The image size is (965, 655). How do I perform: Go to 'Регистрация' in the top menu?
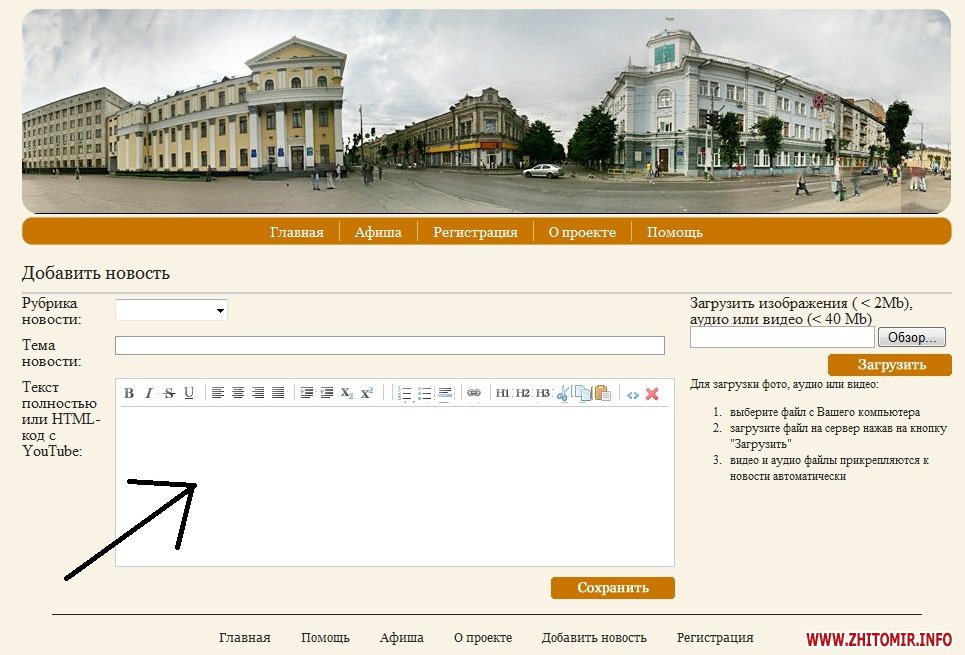pos(475,232)
